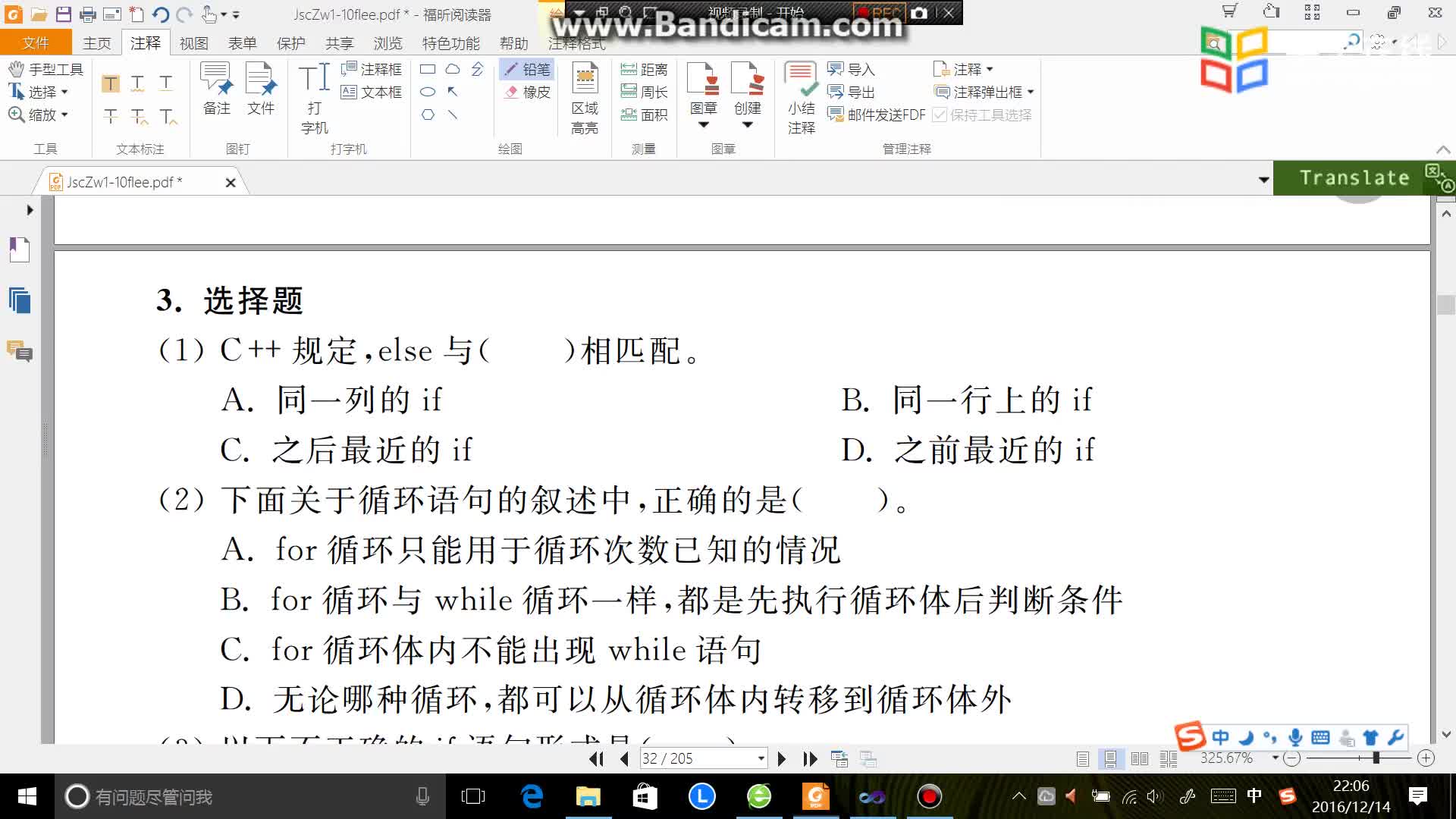Click the highlight text markup tool
This screenshot has height=819, width=1456.
[x=111, y=83]
